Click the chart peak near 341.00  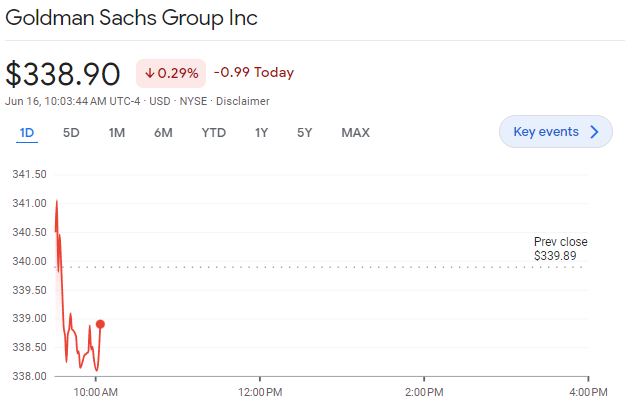coord(56,201)
